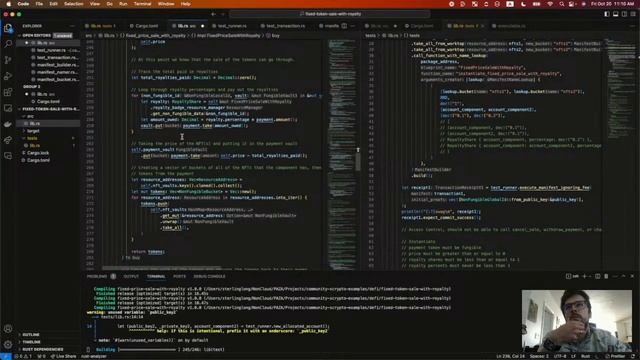Maximize the terminal panel with caret
Image resolution: width=640 pixels, height=360 pixels.
point(623,276)
